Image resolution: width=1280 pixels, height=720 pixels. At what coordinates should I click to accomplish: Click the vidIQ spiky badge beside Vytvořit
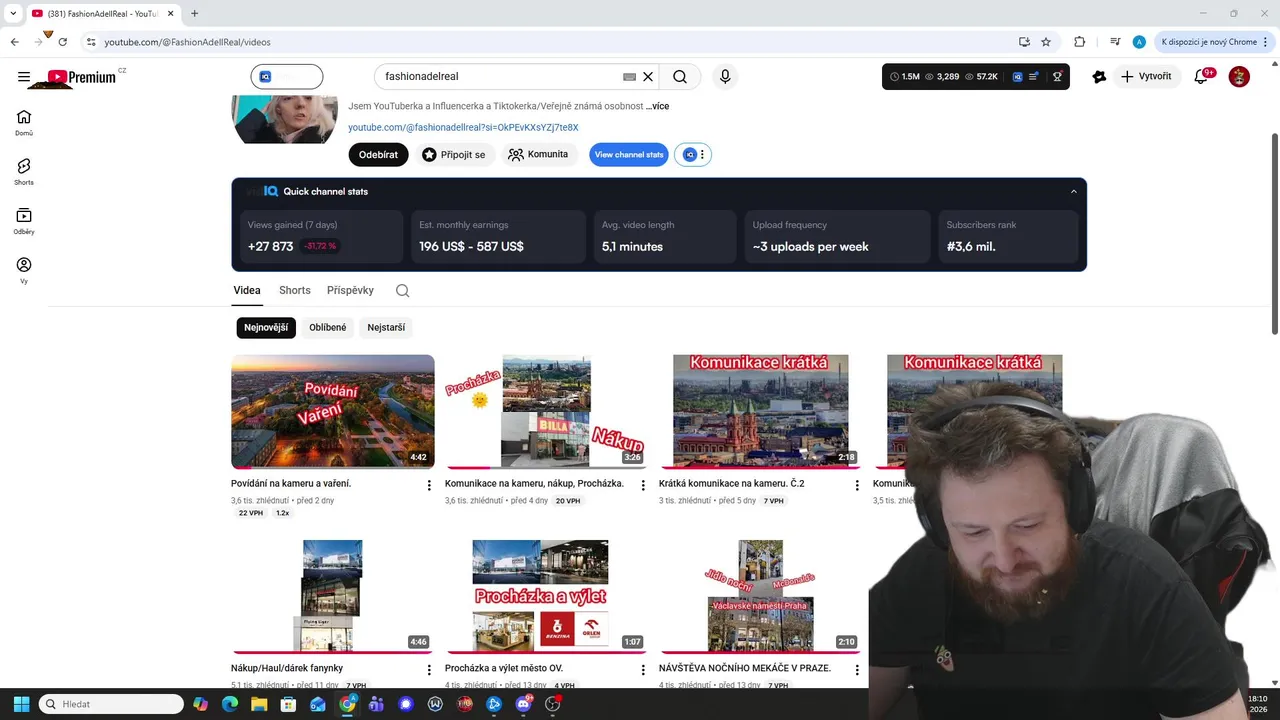1099,77
